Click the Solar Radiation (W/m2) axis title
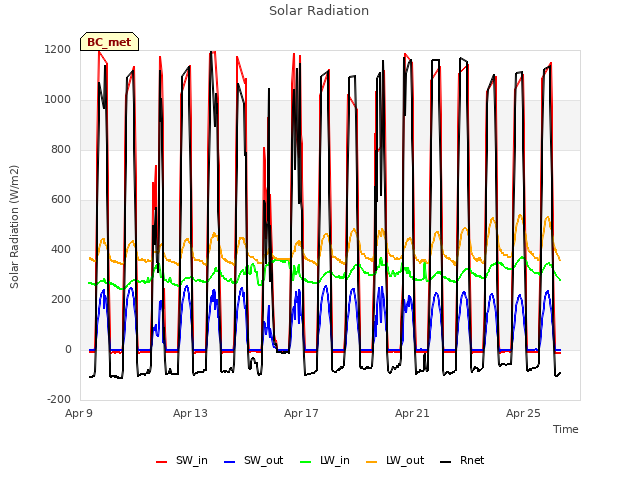Screen dimensions: 640x480 coord(14,227)
